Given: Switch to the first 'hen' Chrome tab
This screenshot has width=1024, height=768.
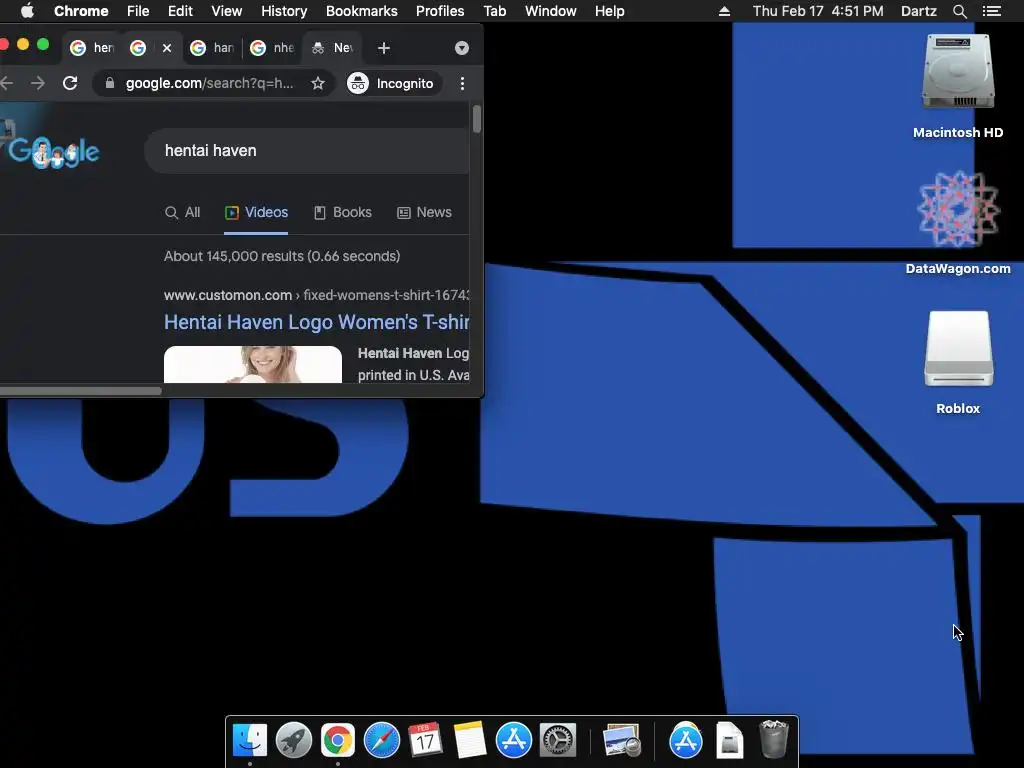Looking at the screenshot, I should (x=92, y=48).
